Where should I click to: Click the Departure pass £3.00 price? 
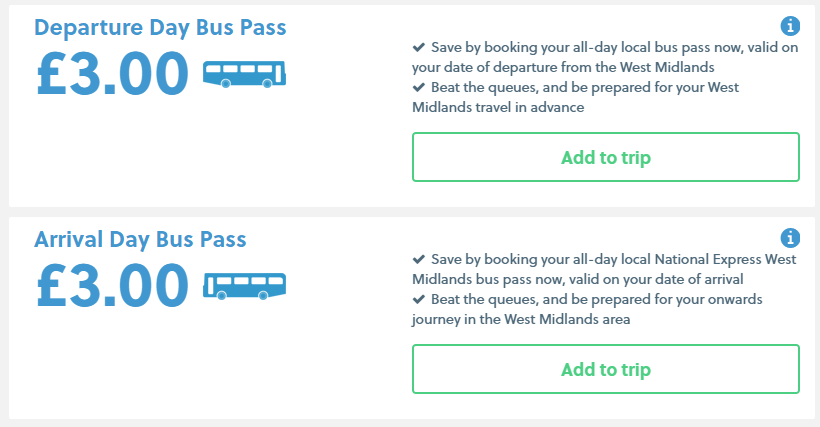click(x=112, y=74)
